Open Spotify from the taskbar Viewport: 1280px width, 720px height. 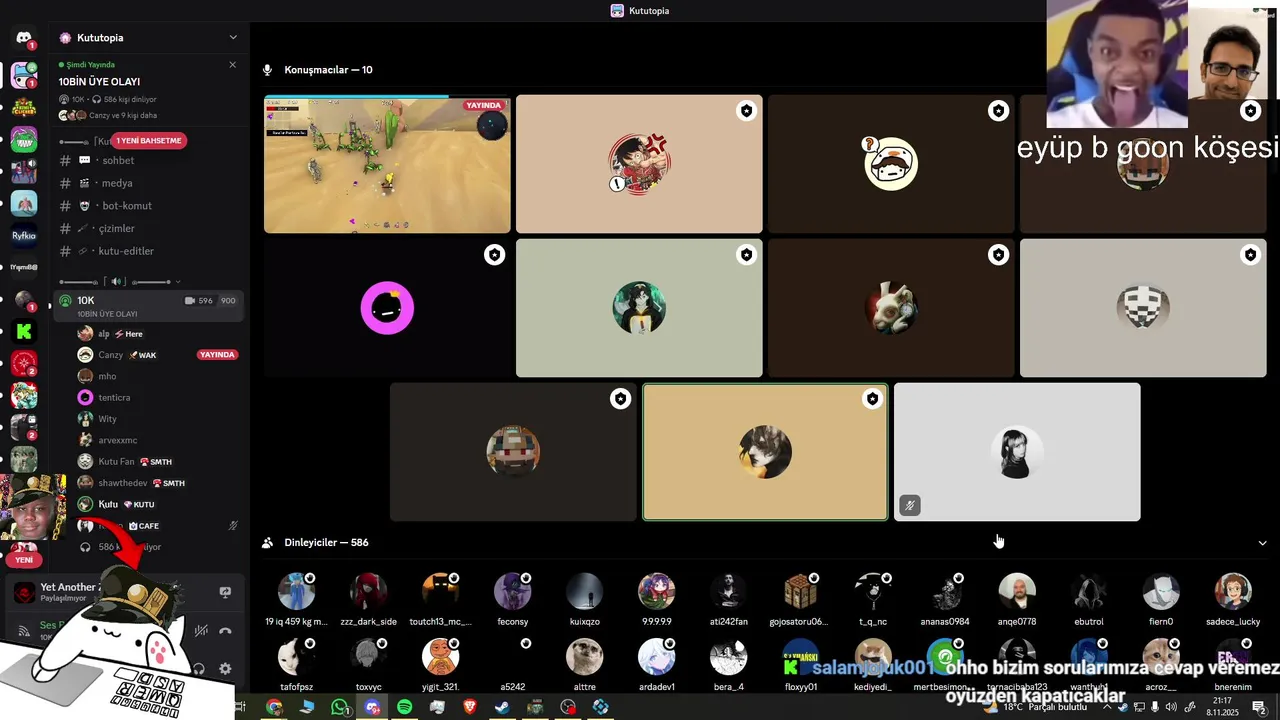[405, 707]
